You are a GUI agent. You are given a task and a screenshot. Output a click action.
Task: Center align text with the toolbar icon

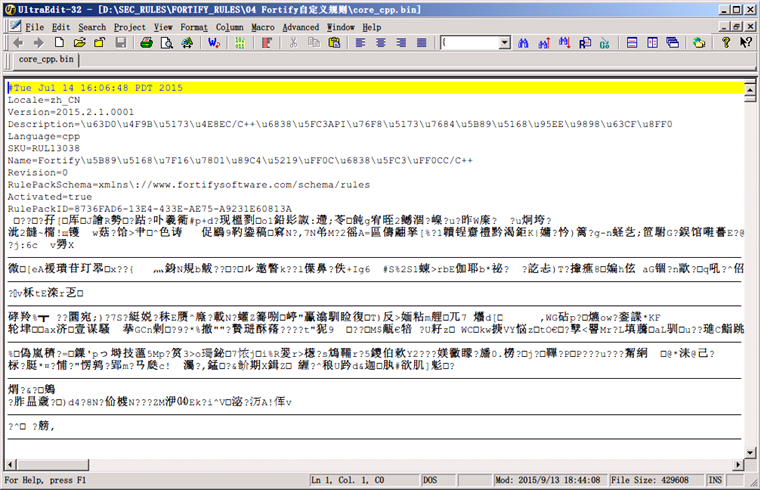(x=380, y=43)
